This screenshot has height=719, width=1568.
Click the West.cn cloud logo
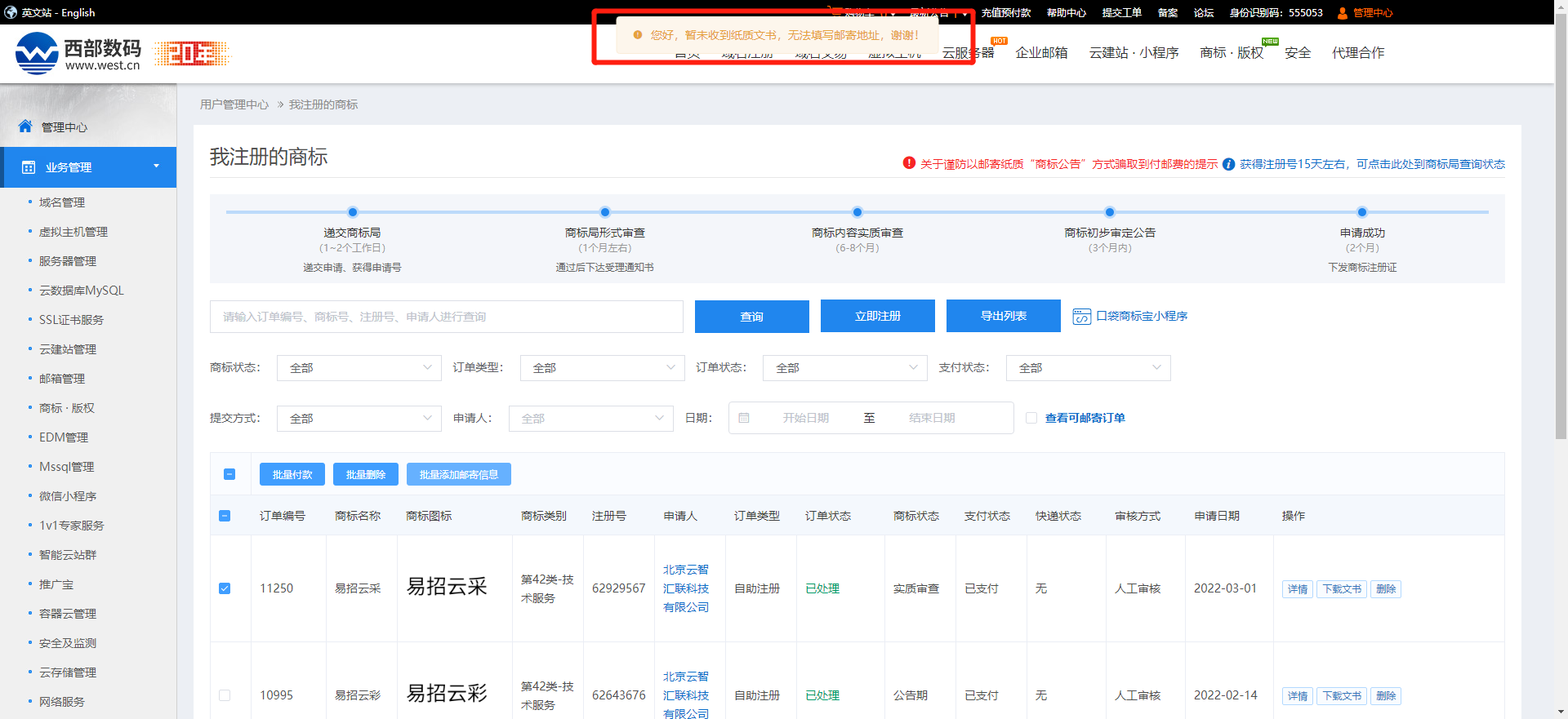click(x=37, y=53)
